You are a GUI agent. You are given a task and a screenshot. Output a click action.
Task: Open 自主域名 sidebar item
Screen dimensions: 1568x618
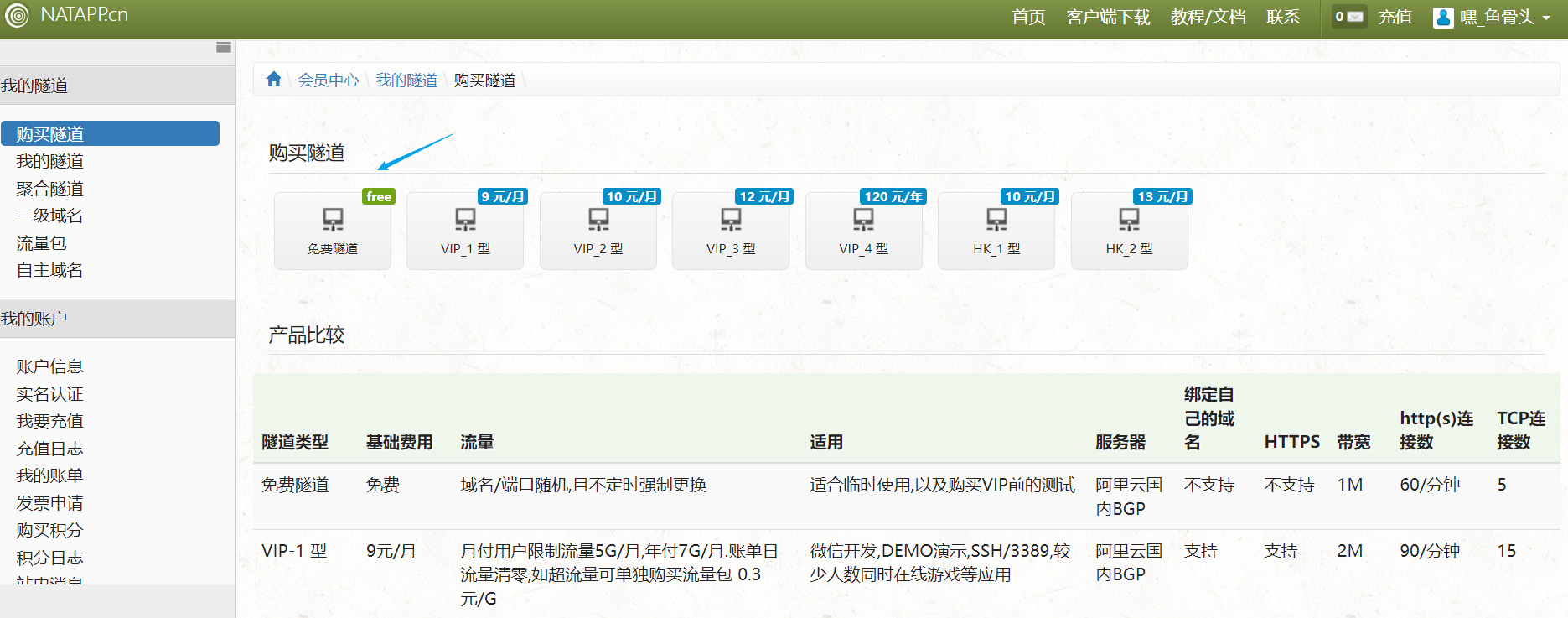point(49,270)
